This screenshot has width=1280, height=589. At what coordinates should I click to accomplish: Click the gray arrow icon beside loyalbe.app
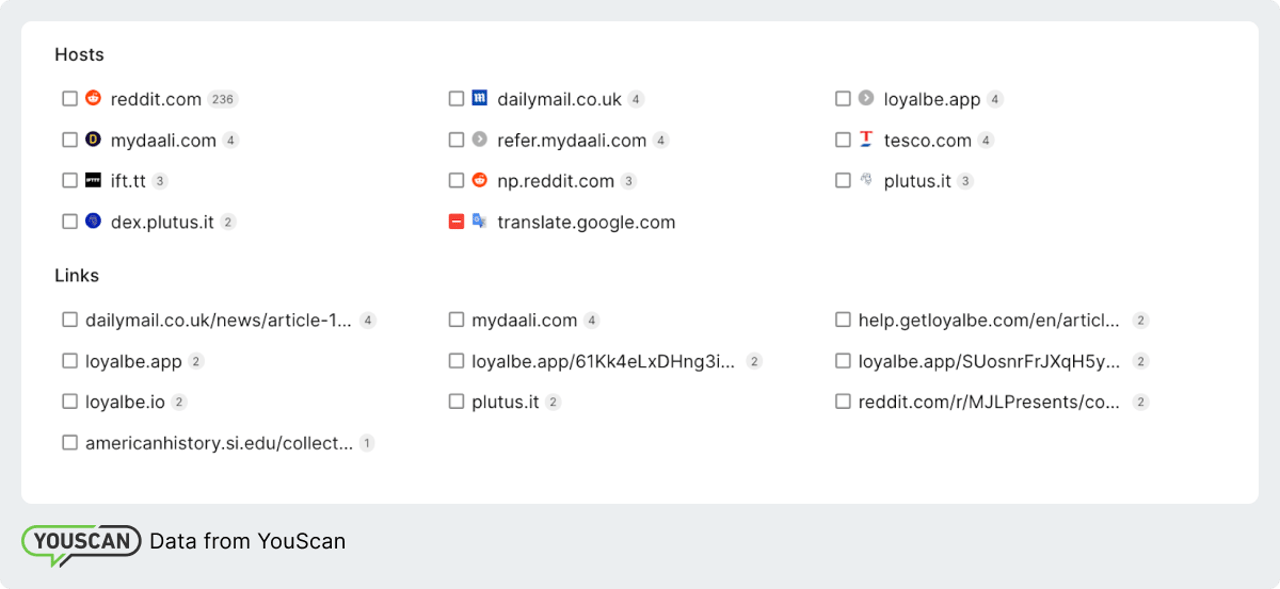pos(866,98)
